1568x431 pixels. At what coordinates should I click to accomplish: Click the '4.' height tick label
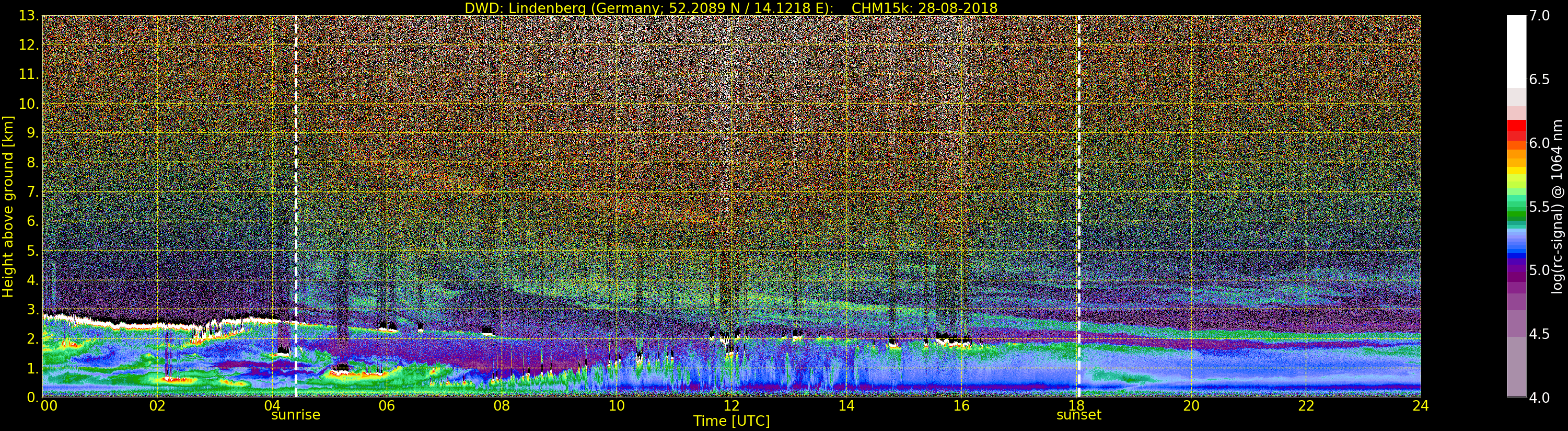[x=32, y=280]
